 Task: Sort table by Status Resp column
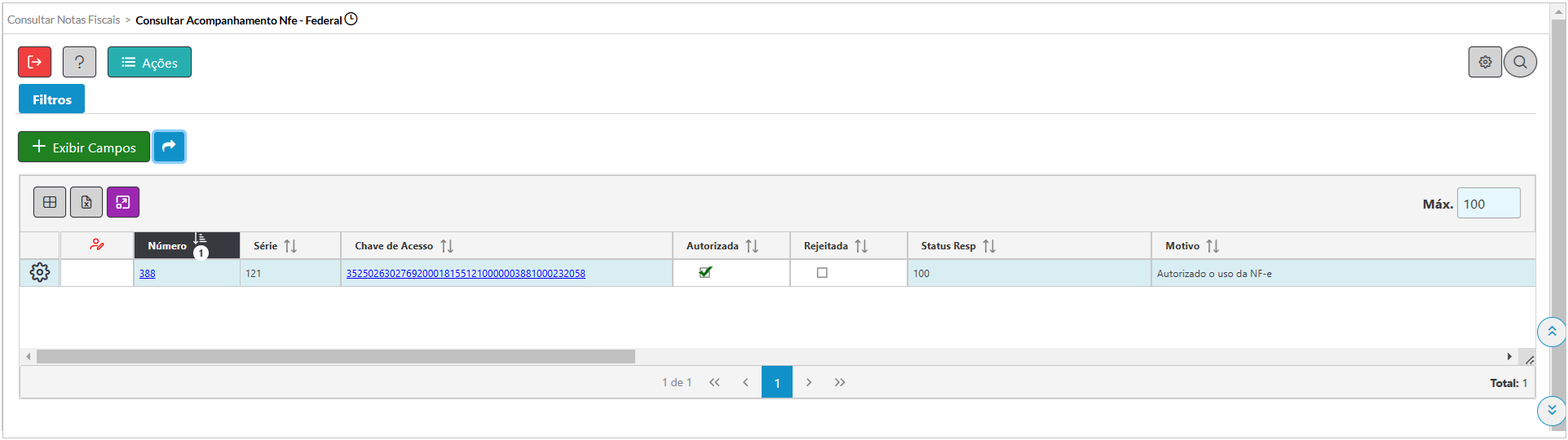(x=989, y=246)
